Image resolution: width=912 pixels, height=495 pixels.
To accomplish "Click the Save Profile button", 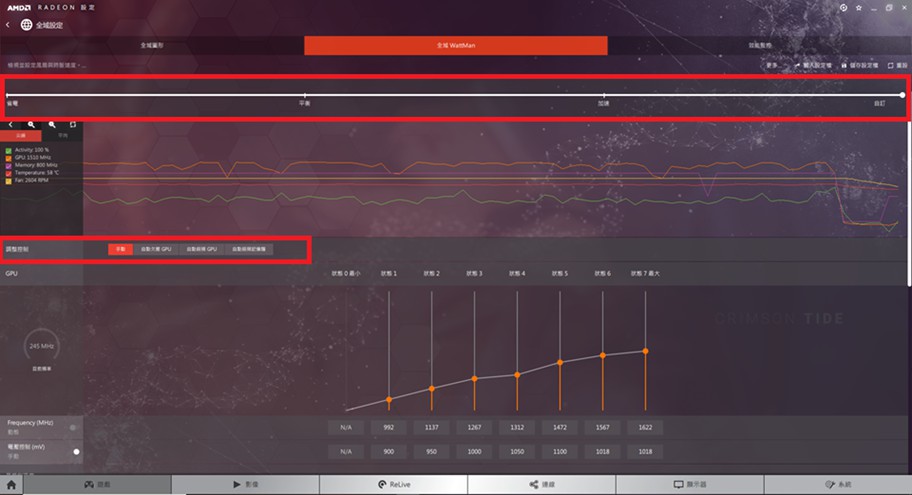I will click(860, 65).
